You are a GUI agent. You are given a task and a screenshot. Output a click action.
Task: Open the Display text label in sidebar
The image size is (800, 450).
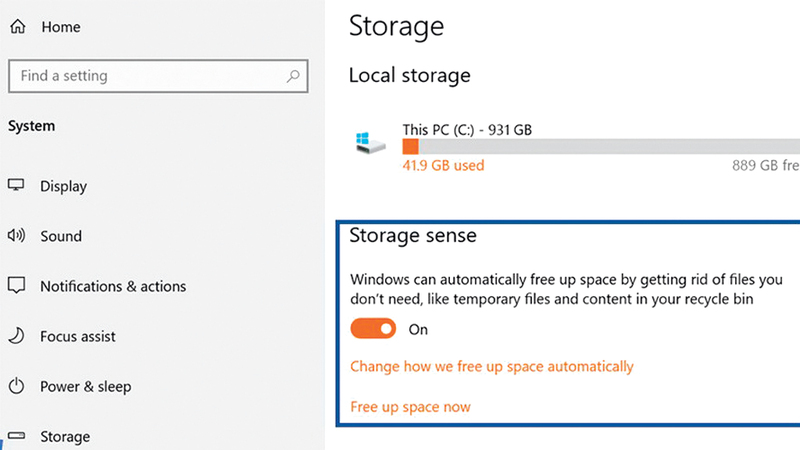pos(63,186)
